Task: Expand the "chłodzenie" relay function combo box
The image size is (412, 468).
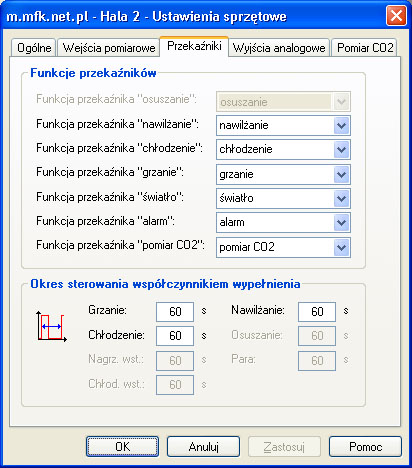Action: 283,150
